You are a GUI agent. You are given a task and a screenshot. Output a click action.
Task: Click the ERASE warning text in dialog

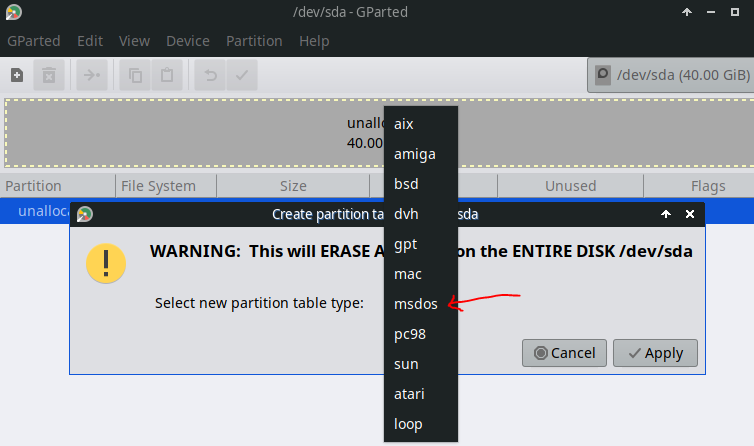coord(421,251)
